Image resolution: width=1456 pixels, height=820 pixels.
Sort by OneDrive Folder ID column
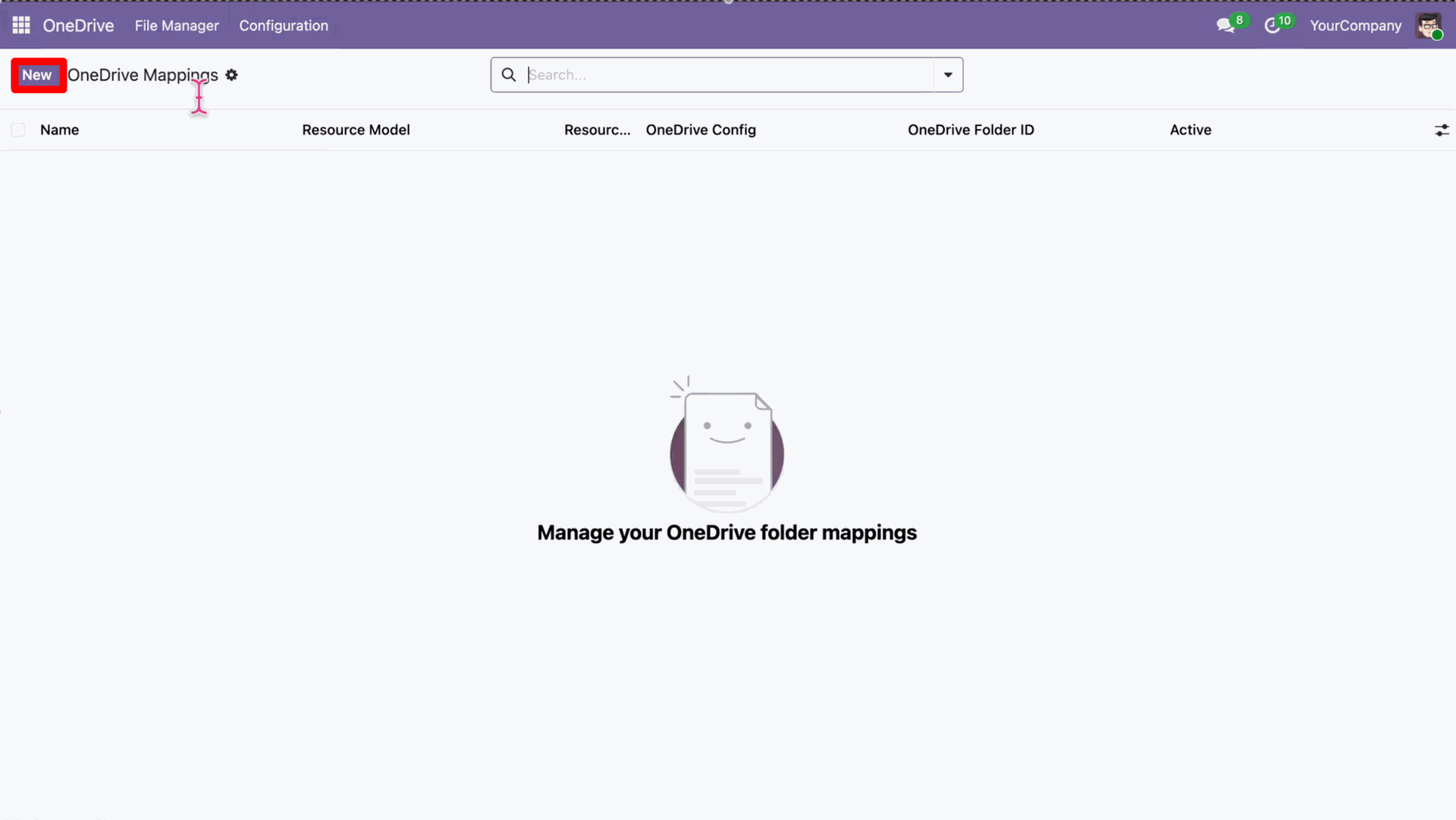(x=971, y=130)
